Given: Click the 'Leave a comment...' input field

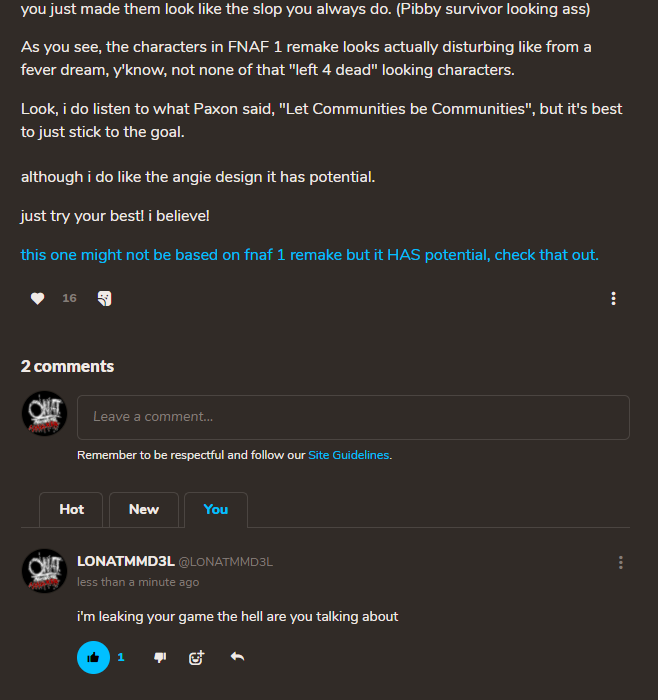Looking at the screenshot, I should [x=353, y=417].
